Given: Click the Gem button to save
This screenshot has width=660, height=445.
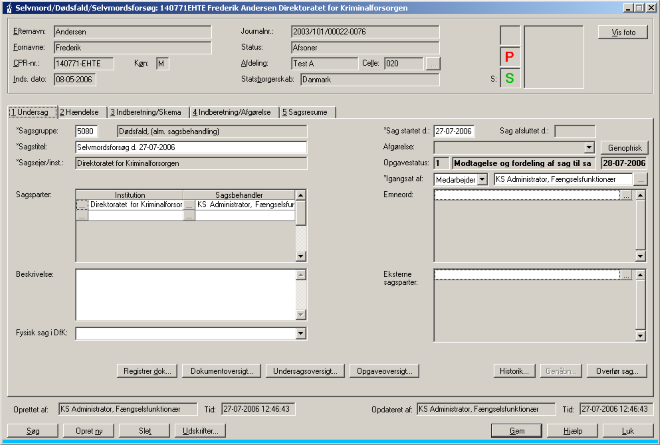Looking at the screenshot, I should (518, 430).
